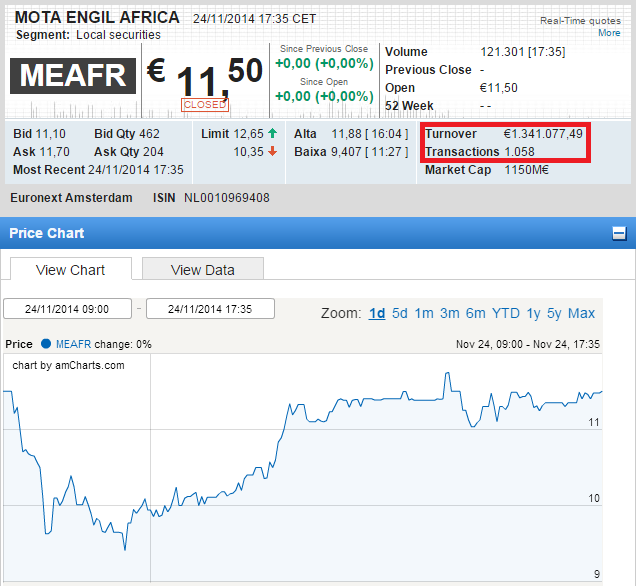Select 1y zoom range
642x586 pixels.
pyautogui.click(x=533, y=313)
